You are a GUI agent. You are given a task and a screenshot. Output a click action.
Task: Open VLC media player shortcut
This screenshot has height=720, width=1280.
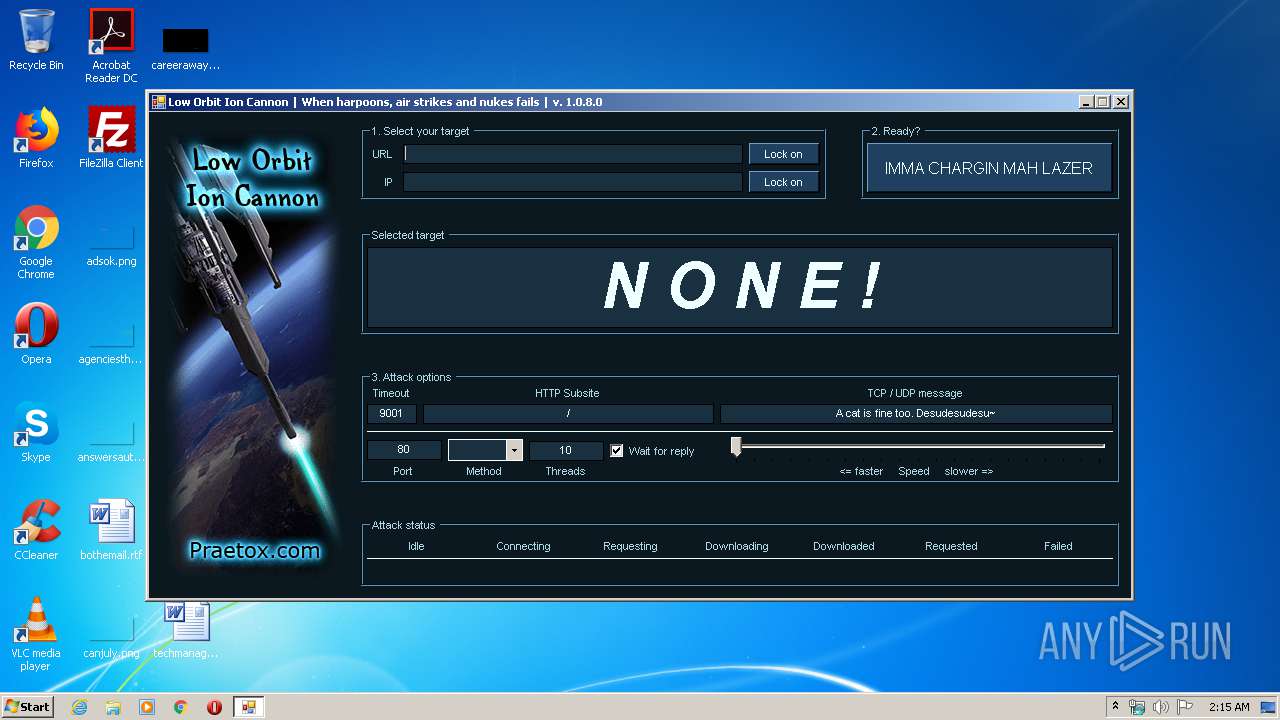click(36, 634)
